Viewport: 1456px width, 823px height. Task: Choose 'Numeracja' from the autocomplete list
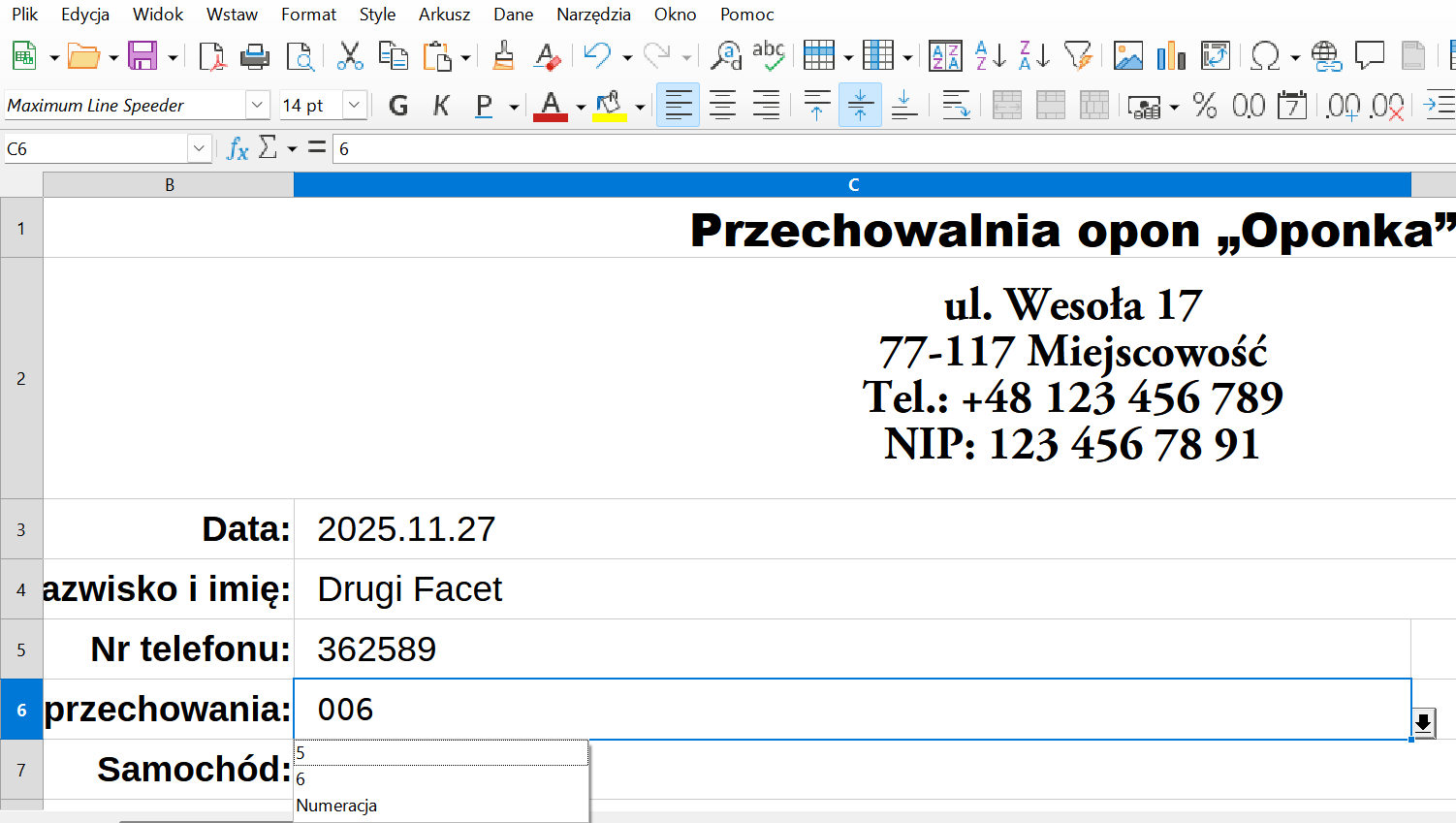tap(441, 806)
